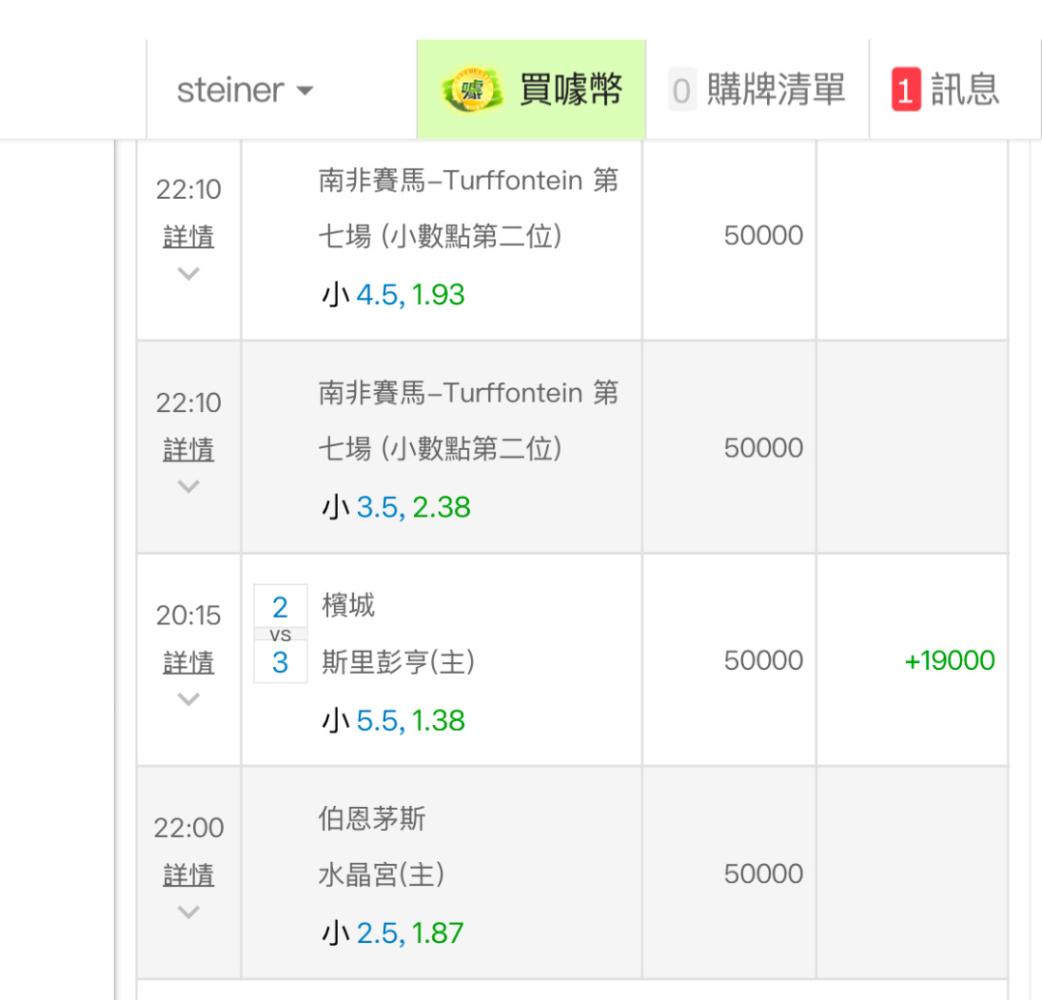Viewport: 1042px width, 1000px height.
Task: Expand the Turffontein 小 3.5 row chevron
Action: tap(188, 486)
